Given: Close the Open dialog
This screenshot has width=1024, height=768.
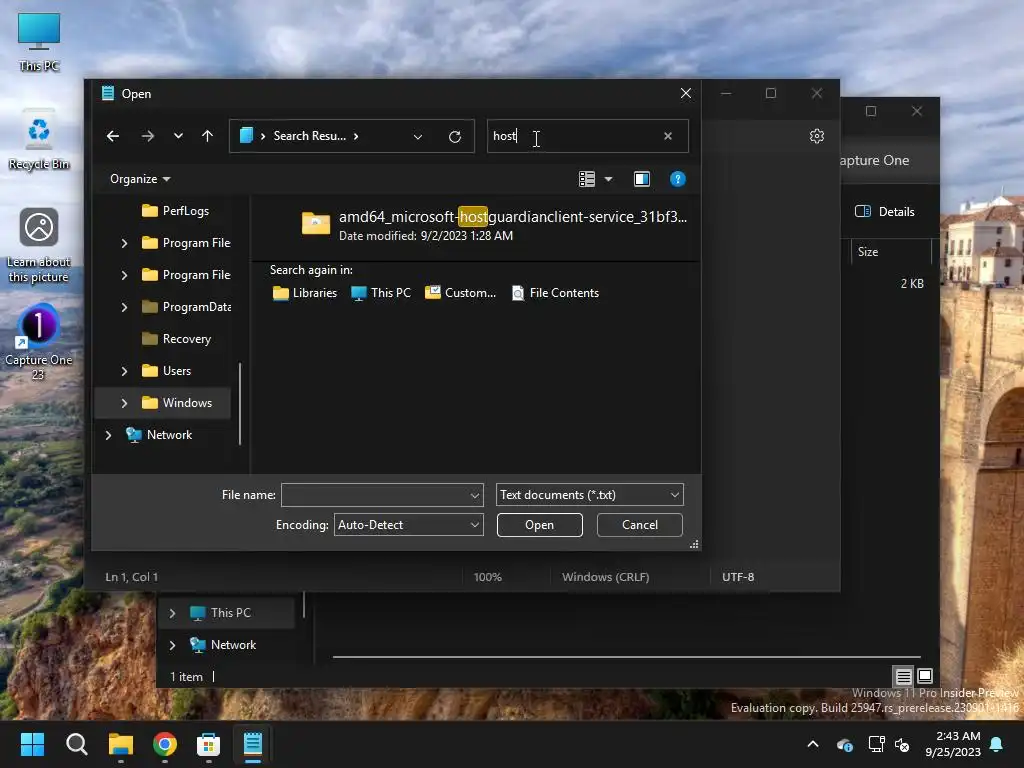Looking at the screenshot, I should point(685,93).
